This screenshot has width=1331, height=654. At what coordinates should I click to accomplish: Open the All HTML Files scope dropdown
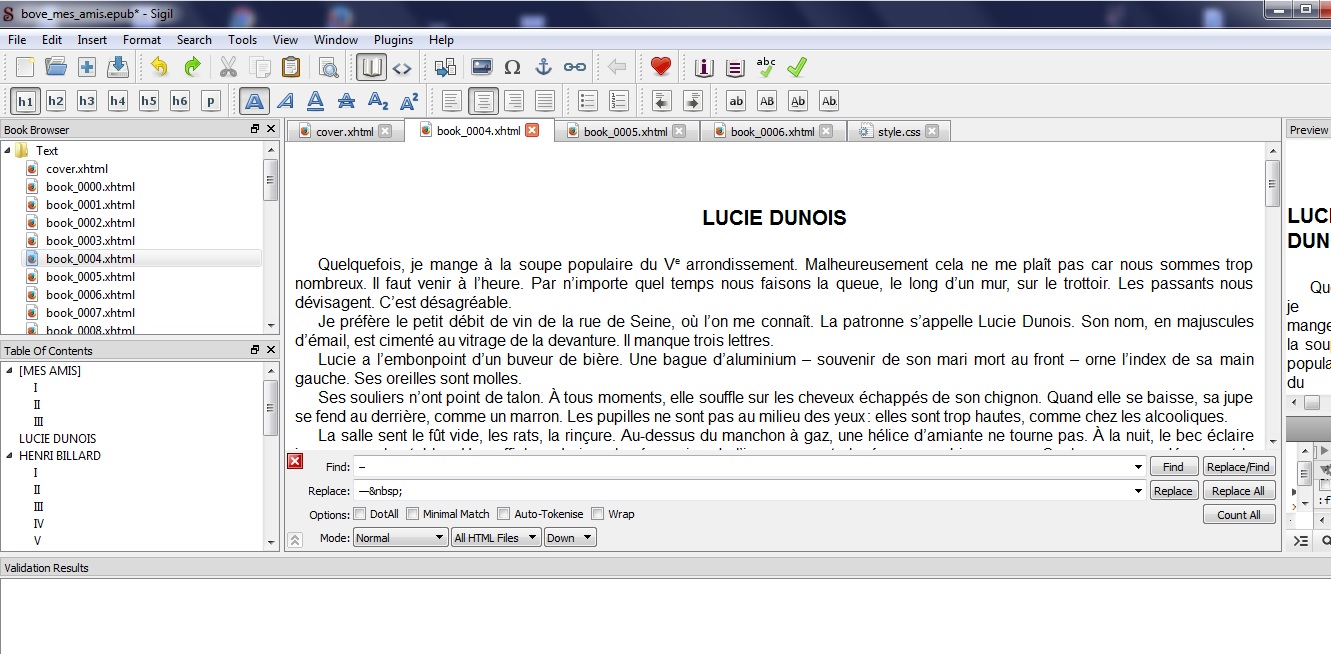(495, 538)
